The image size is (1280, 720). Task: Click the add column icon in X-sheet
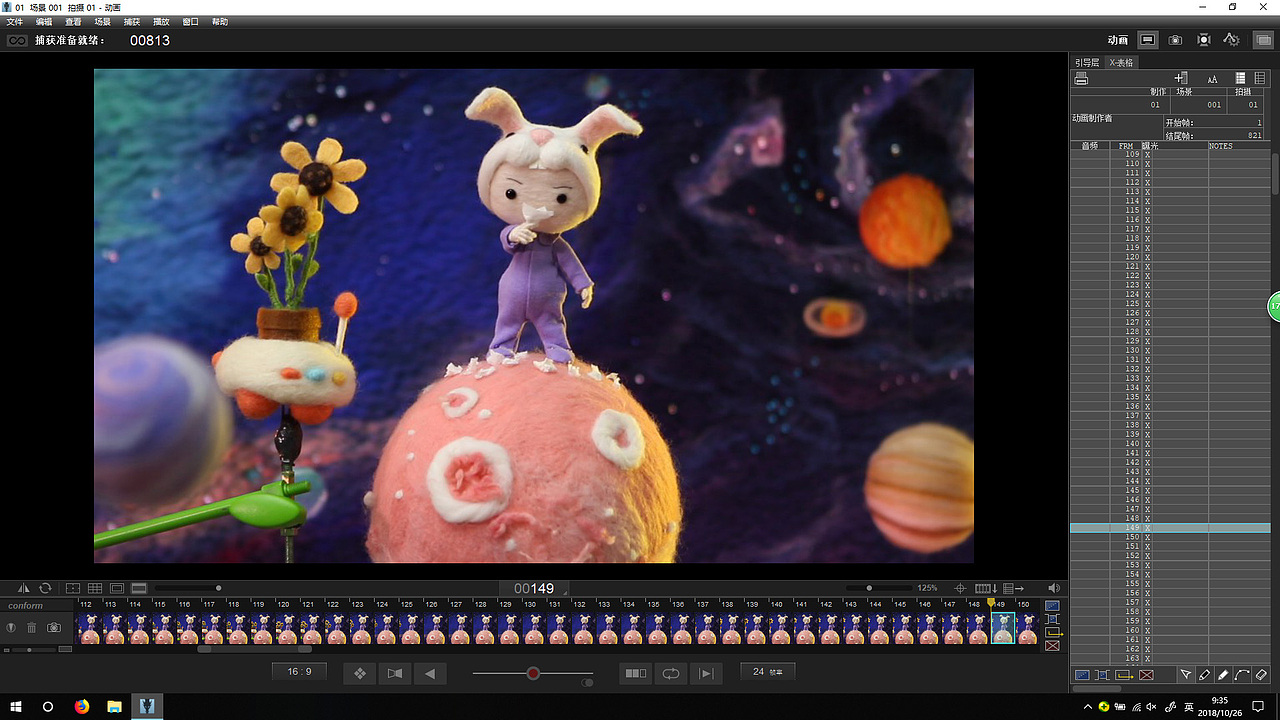click(x=1181, y=78)
